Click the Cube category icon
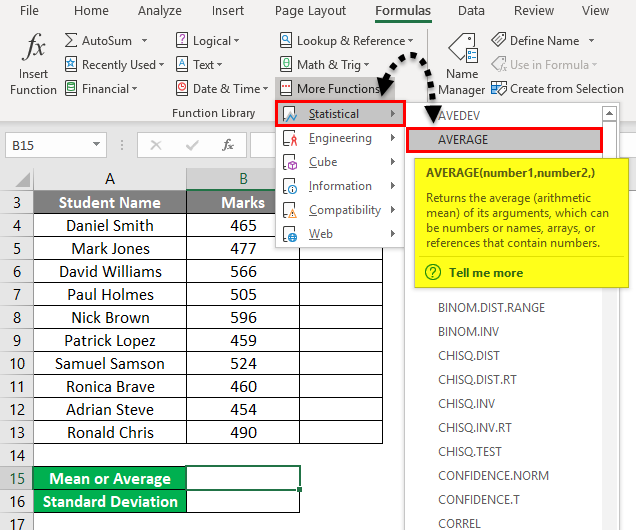 290,162
